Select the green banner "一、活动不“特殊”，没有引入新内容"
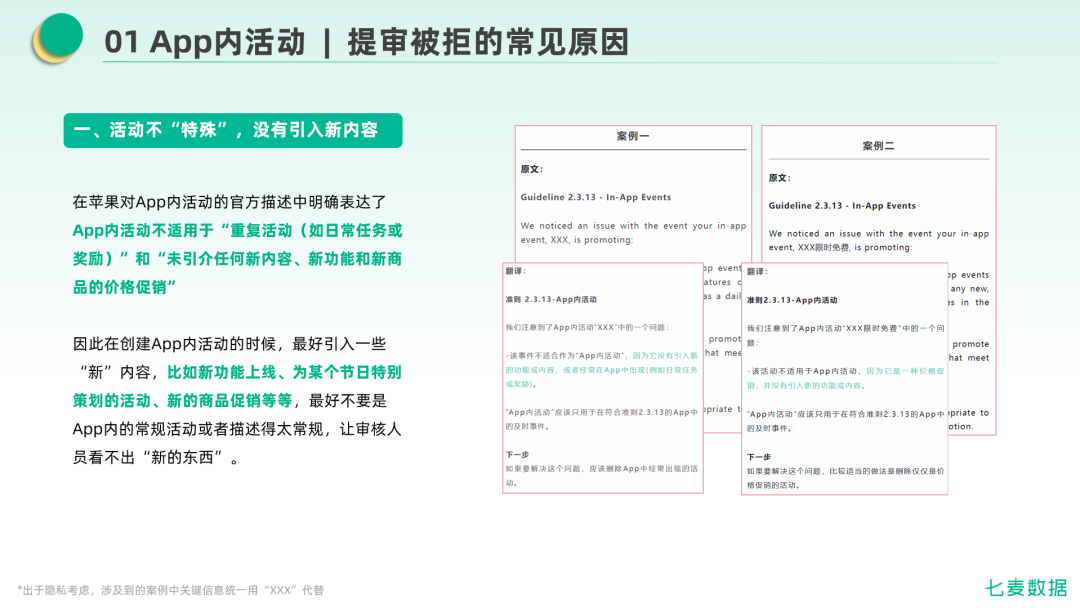Screen dimensions: 1080x608 pos(233,130)
